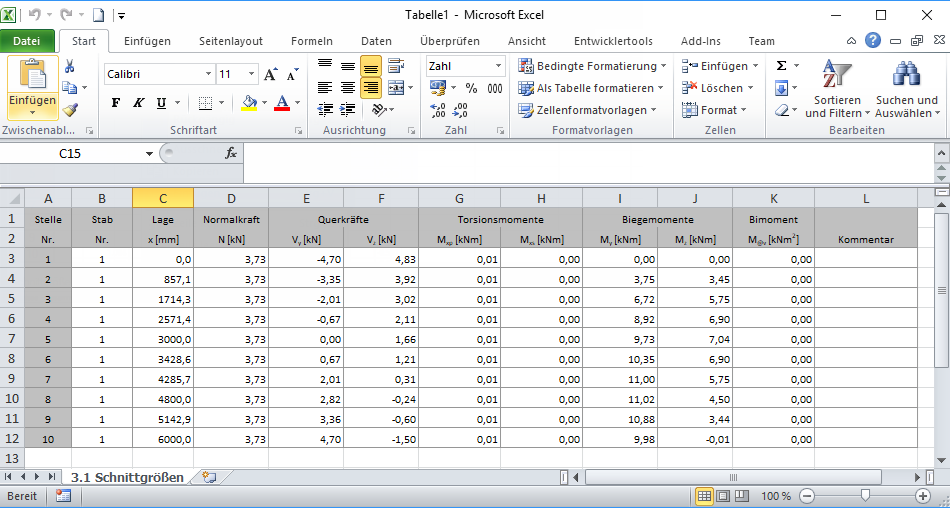Remove a decimal place
Screen dimensions: 950x508
point(459,110)
